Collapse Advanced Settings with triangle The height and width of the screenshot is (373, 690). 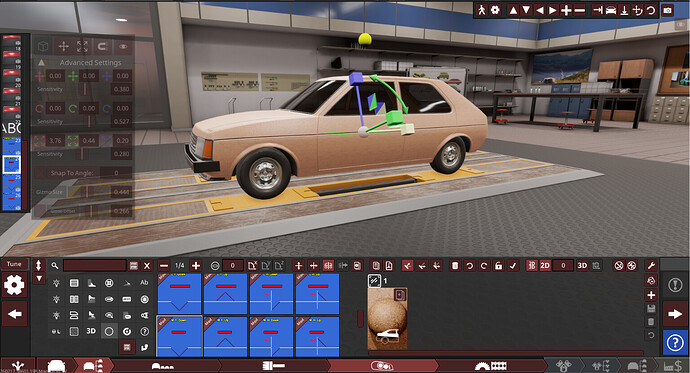[x=41, y=62]
